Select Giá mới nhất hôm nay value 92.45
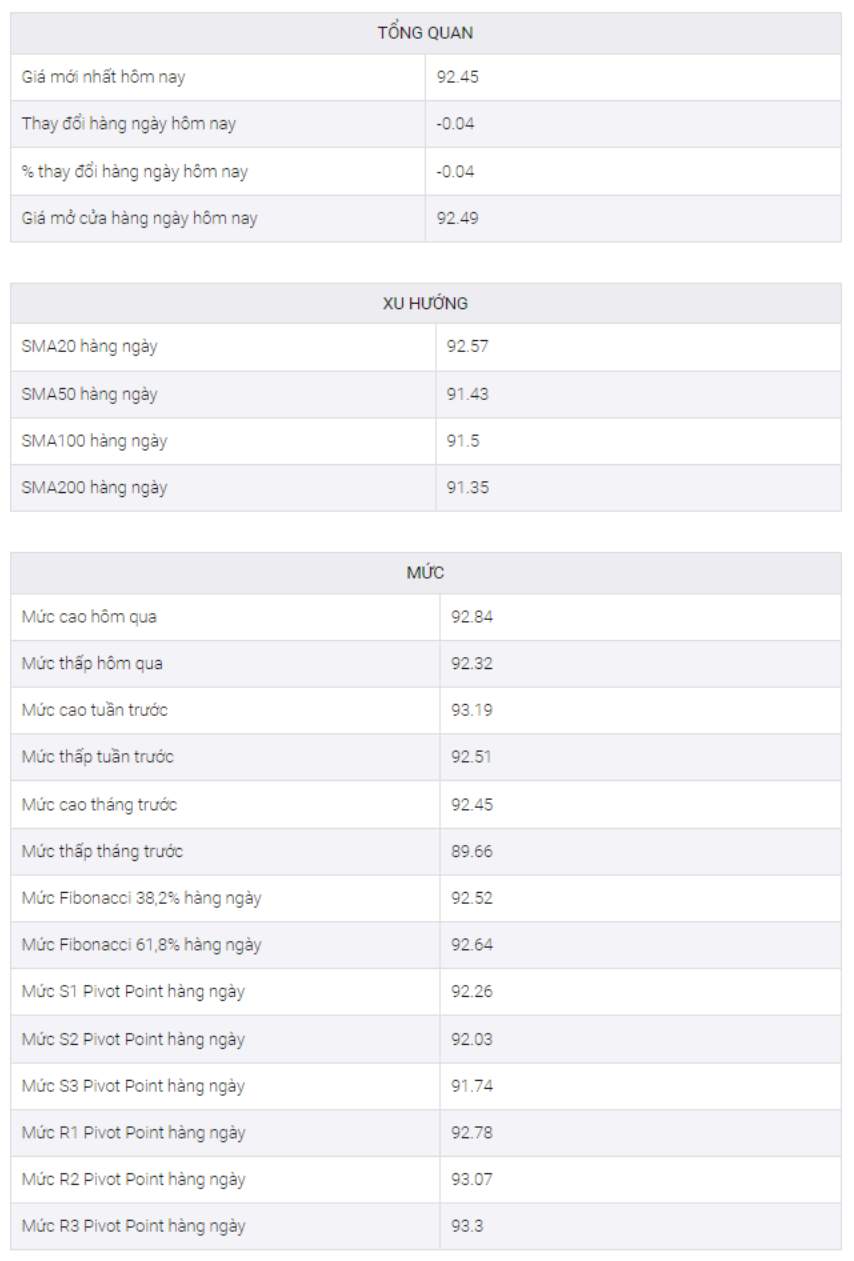 pyautogui.click(x=457, y=77)
